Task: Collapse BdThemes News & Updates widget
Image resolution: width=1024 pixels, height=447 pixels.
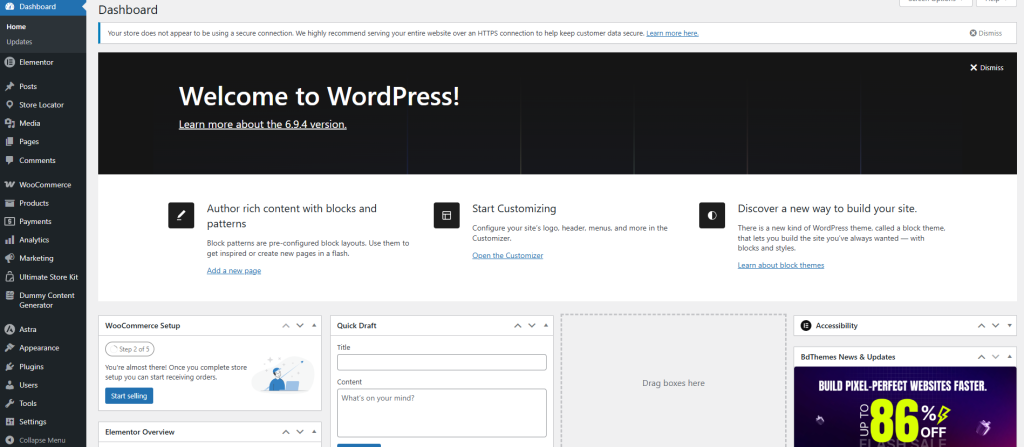Action: pyautogui.click(x=1010, y=357)
